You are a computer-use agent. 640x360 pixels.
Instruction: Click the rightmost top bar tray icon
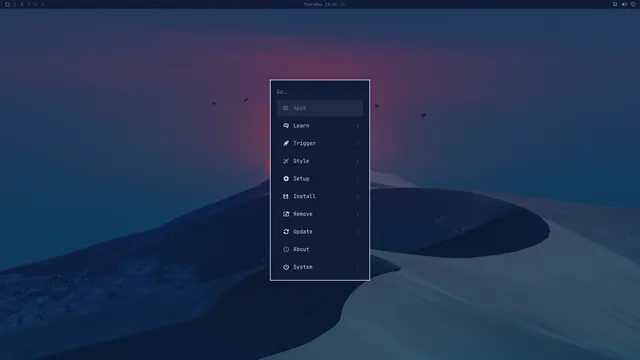pyautogui.click(x=633, y=4)
